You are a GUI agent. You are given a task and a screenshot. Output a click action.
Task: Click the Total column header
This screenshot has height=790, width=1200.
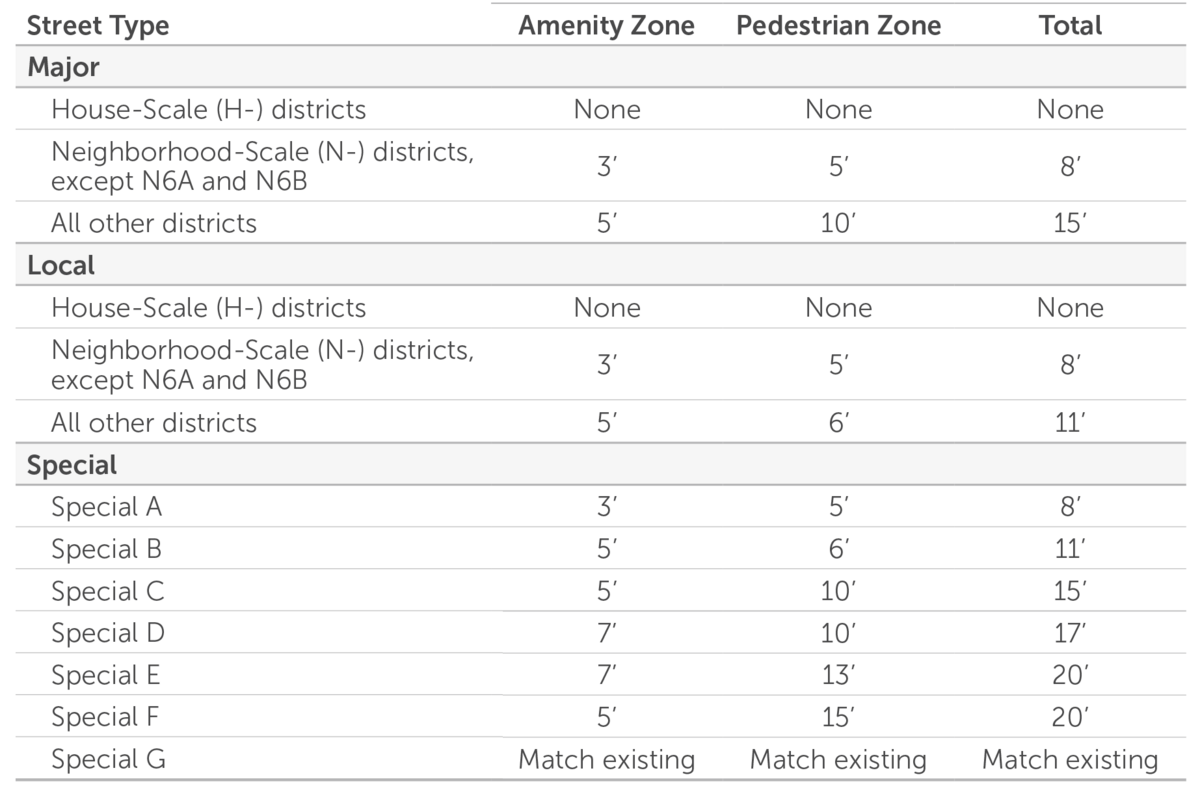pyautogui.click(x=1069, y=25)
